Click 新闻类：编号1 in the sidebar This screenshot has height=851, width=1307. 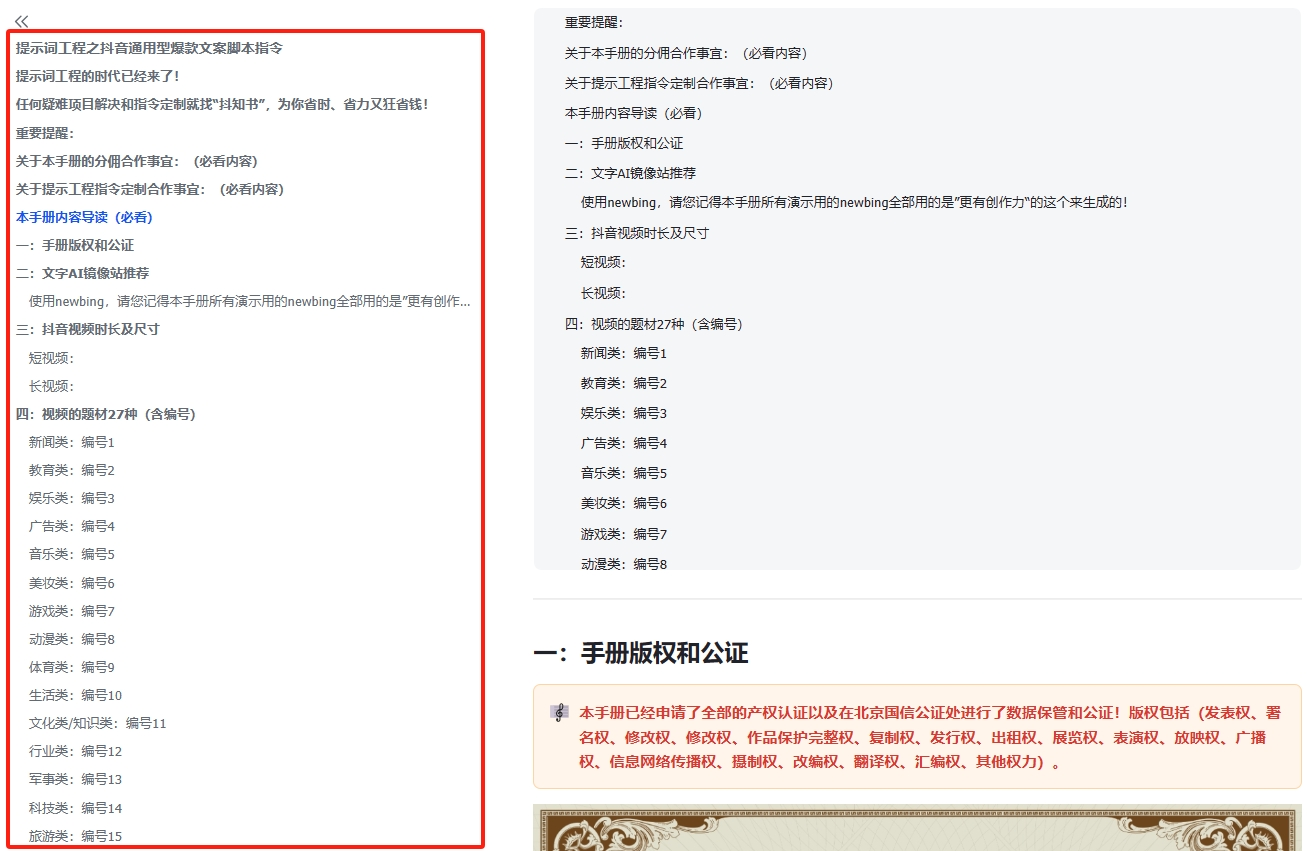click(72, 442)
